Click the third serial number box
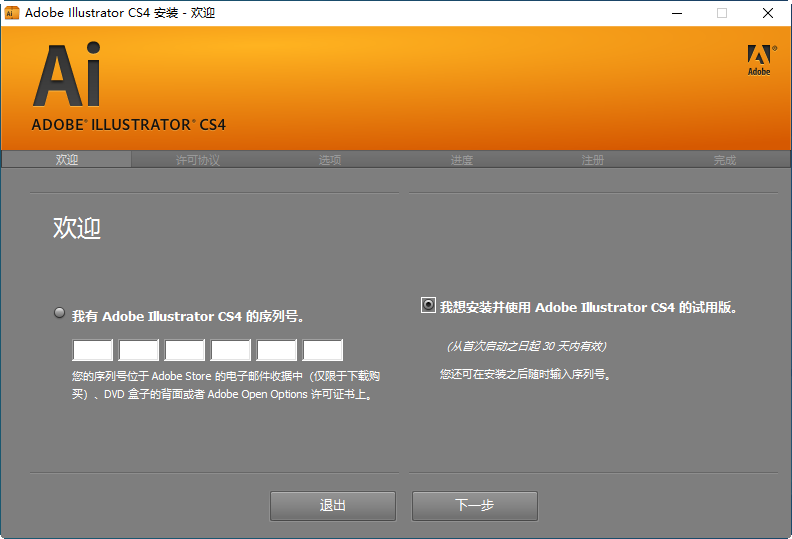The width and height of the screenshot is (792, 539). [x=185, y=350]
